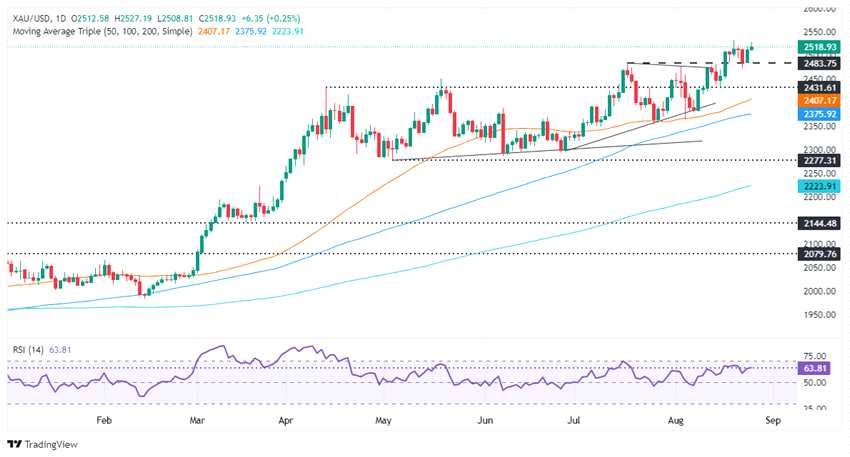The image size is (850, 457).
Task: Select the blue 2375.92 axis price tag
Action: [818, 115]
